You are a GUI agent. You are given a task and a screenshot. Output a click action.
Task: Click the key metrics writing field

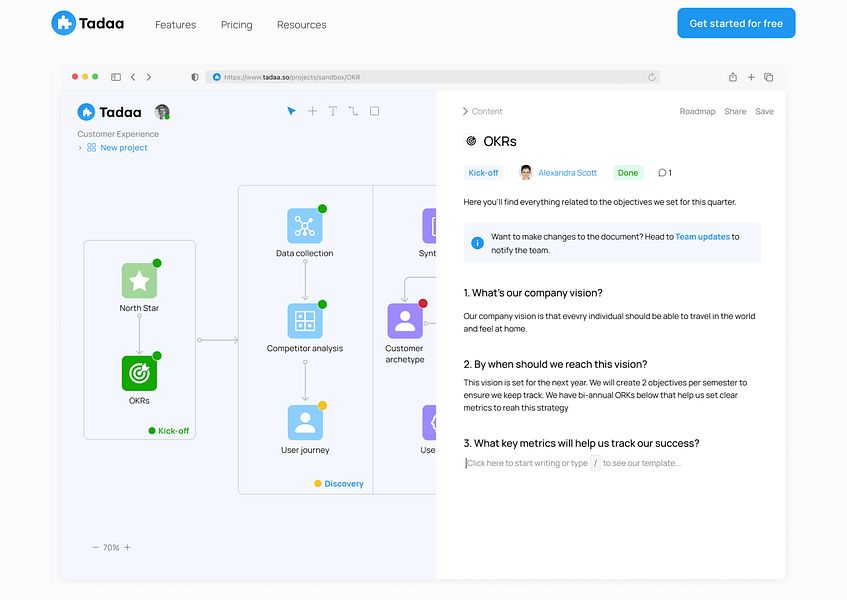pos(573,463)
